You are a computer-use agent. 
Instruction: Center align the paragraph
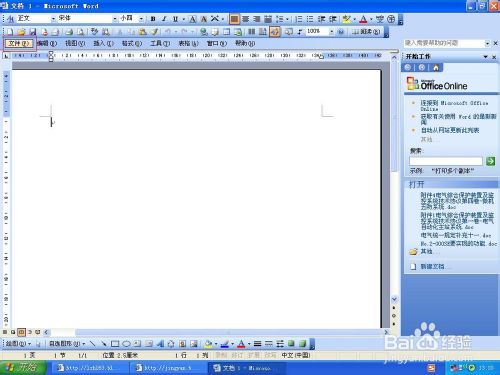click(x=246, y=19)
